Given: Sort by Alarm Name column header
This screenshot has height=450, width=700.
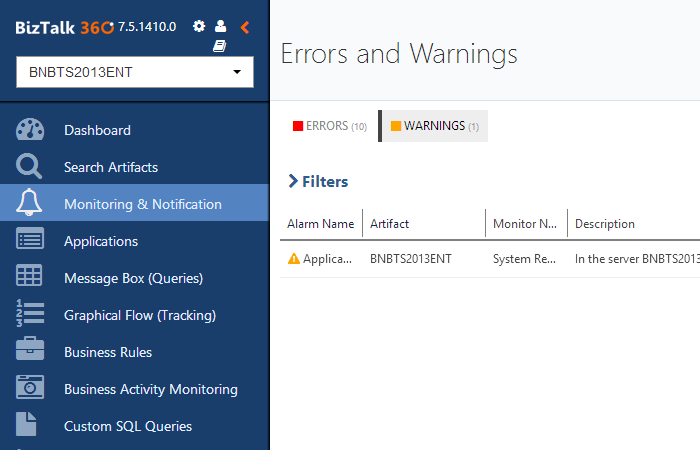Looking at the screenshot, I should click(x=320, y=224).
